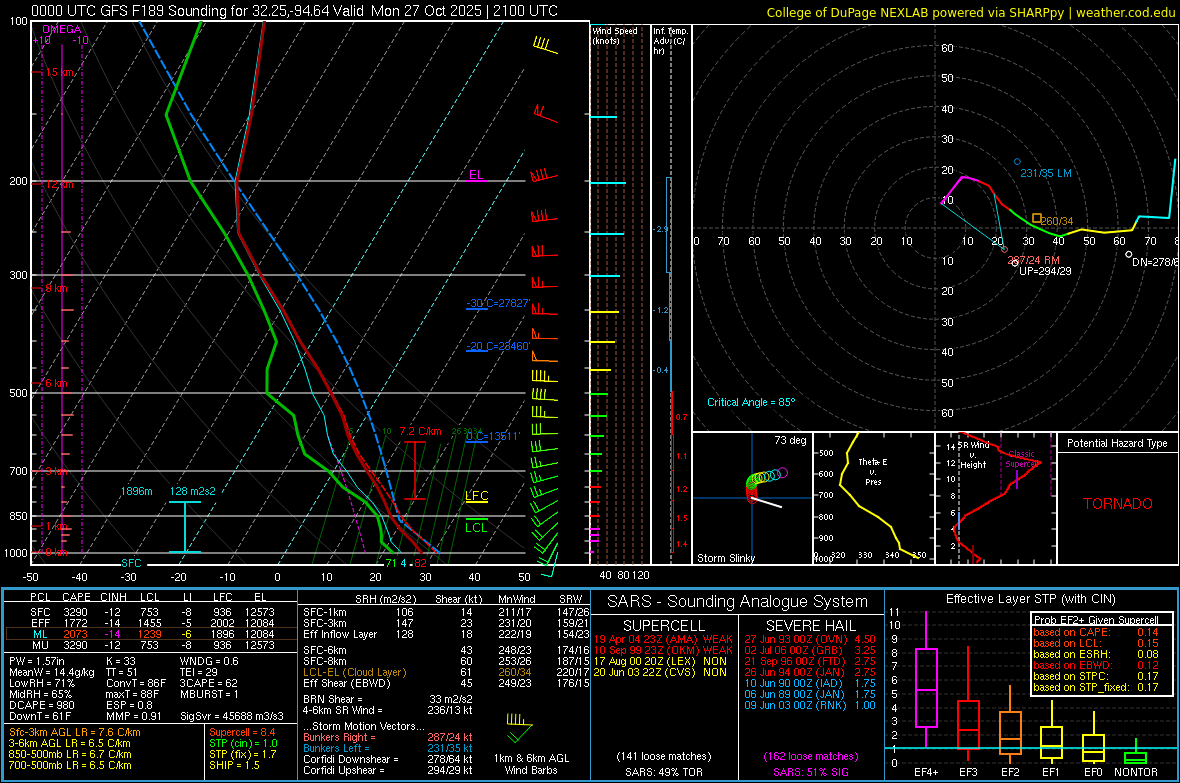Click the (141 loose matches) text

(x=663, y=756)
